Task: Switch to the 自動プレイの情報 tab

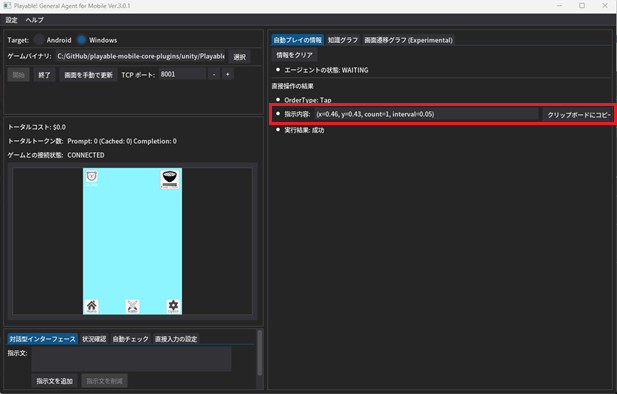Action: pos(297,40)
